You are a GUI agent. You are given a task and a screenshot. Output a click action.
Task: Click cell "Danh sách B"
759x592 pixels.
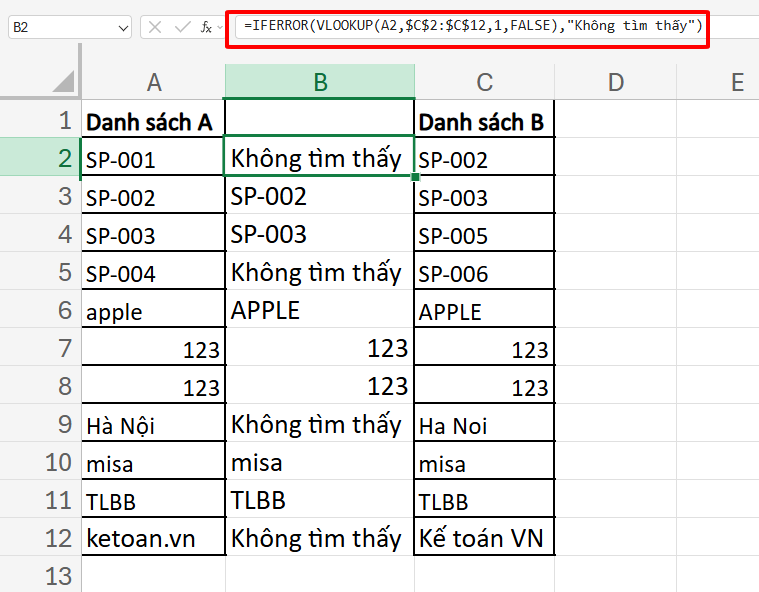pos(485,120)
